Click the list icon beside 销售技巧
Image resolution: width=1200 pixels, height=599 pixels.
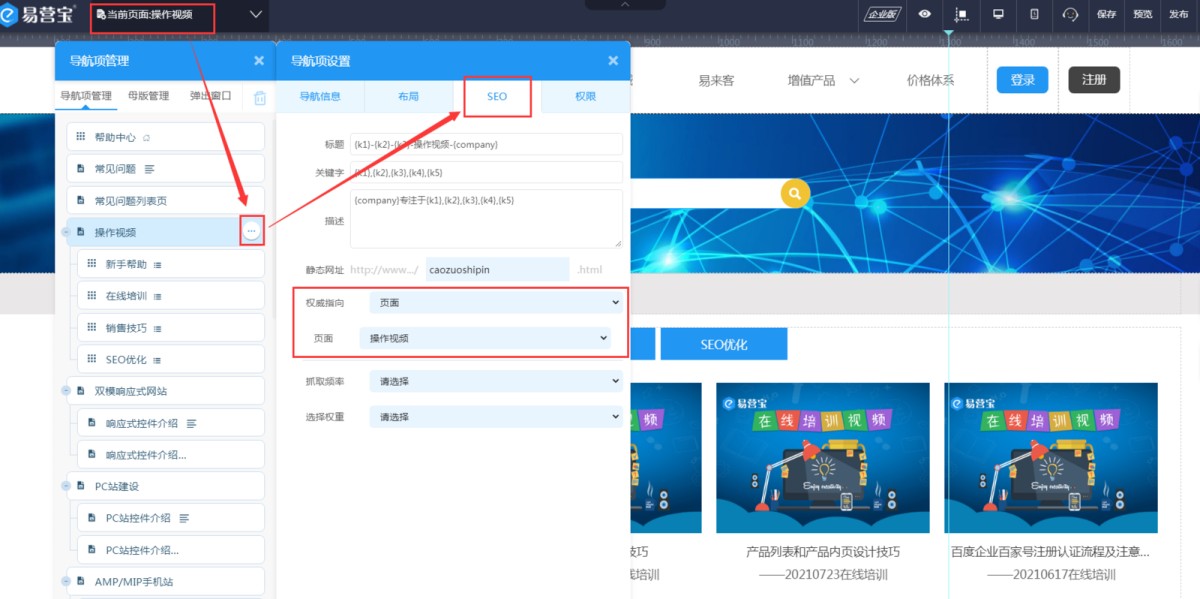(x=158, y=328)
